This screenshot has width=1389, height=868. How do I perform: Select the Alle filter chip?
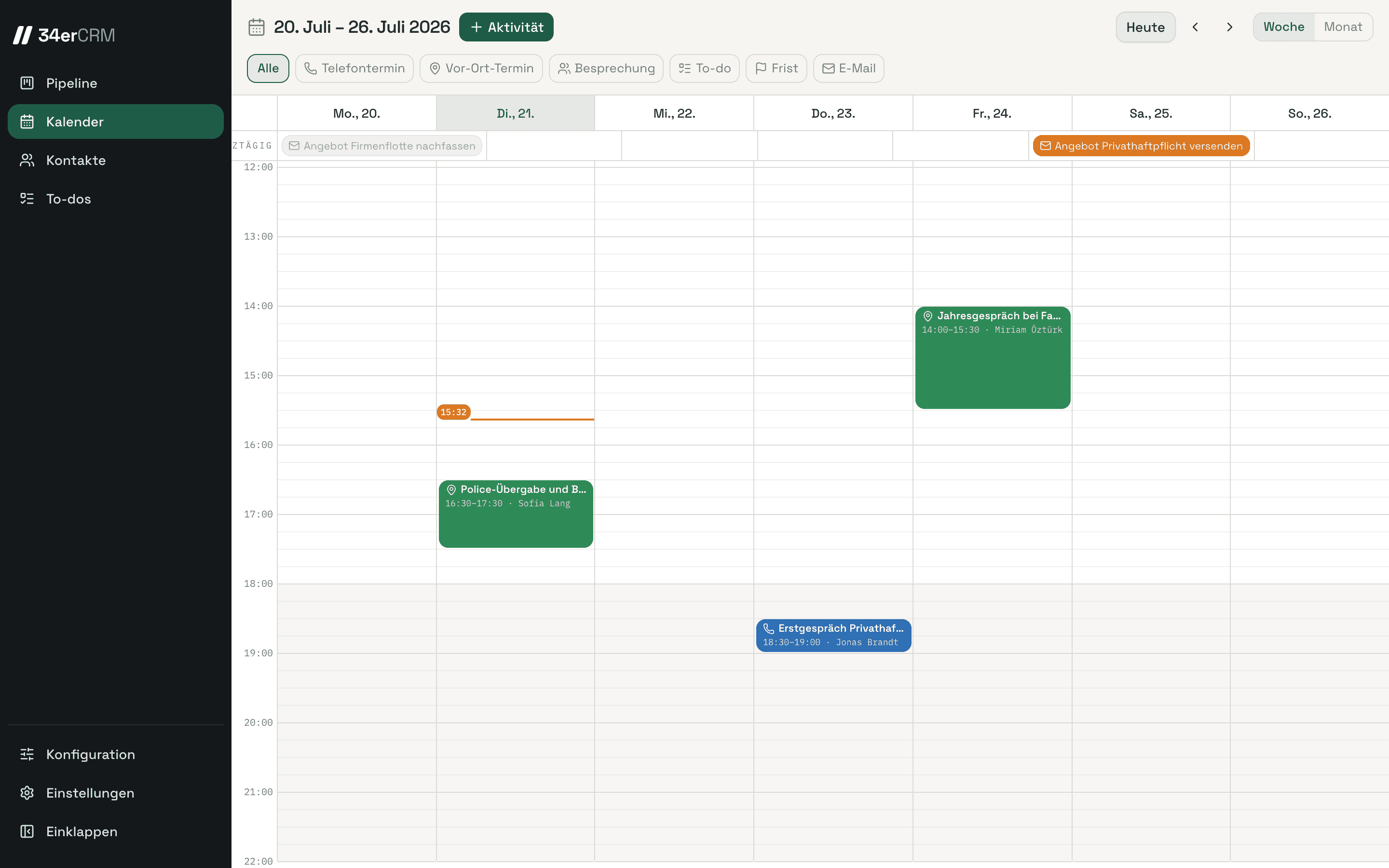[x=268, y=68]
